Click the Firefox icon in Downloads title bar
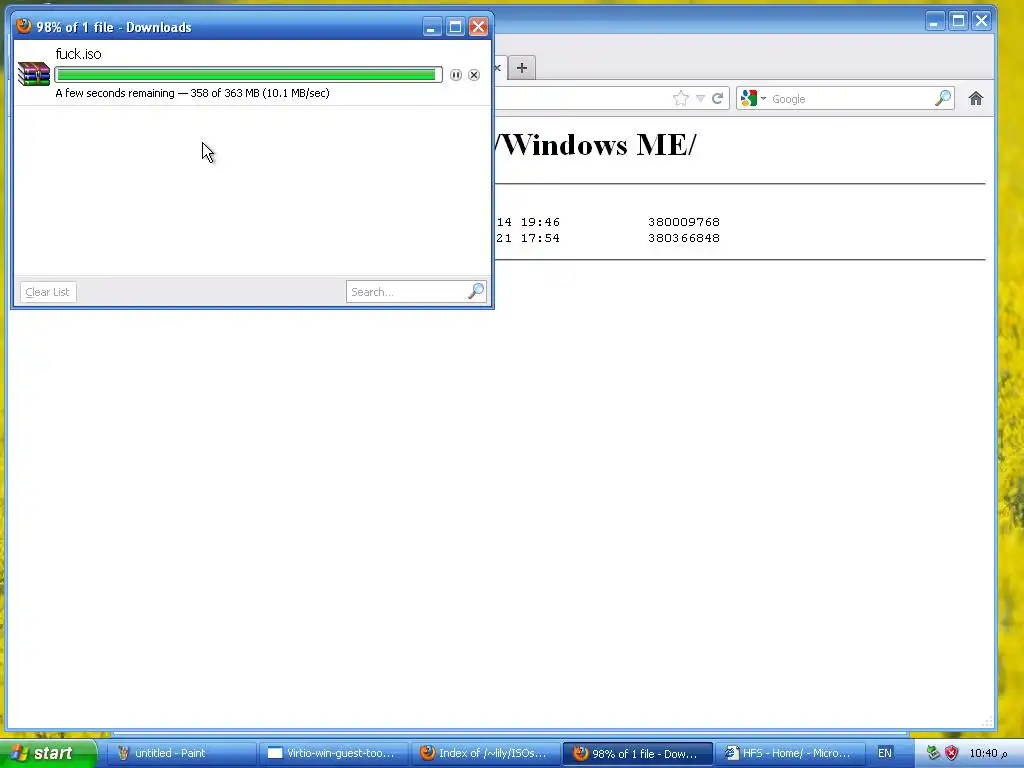This screenshot has width=1024, height=768. point(24,26)
